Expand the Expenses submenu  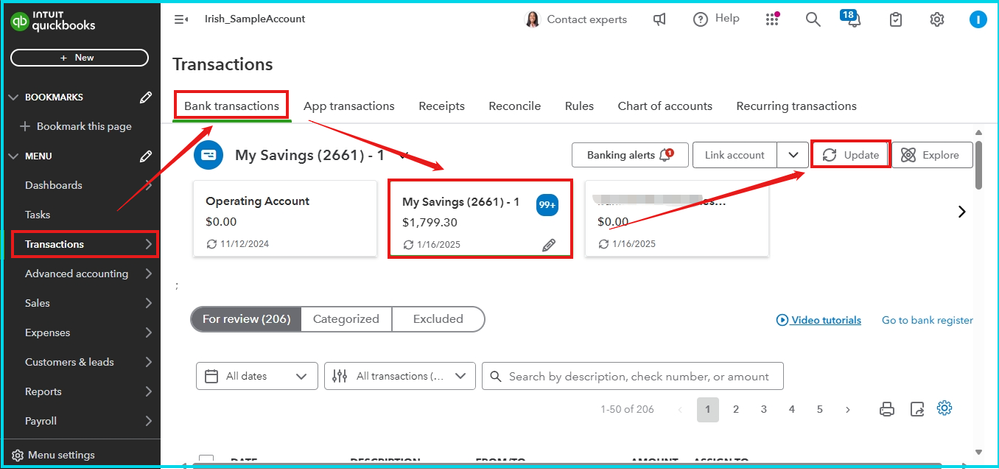(x=148, y=333)
